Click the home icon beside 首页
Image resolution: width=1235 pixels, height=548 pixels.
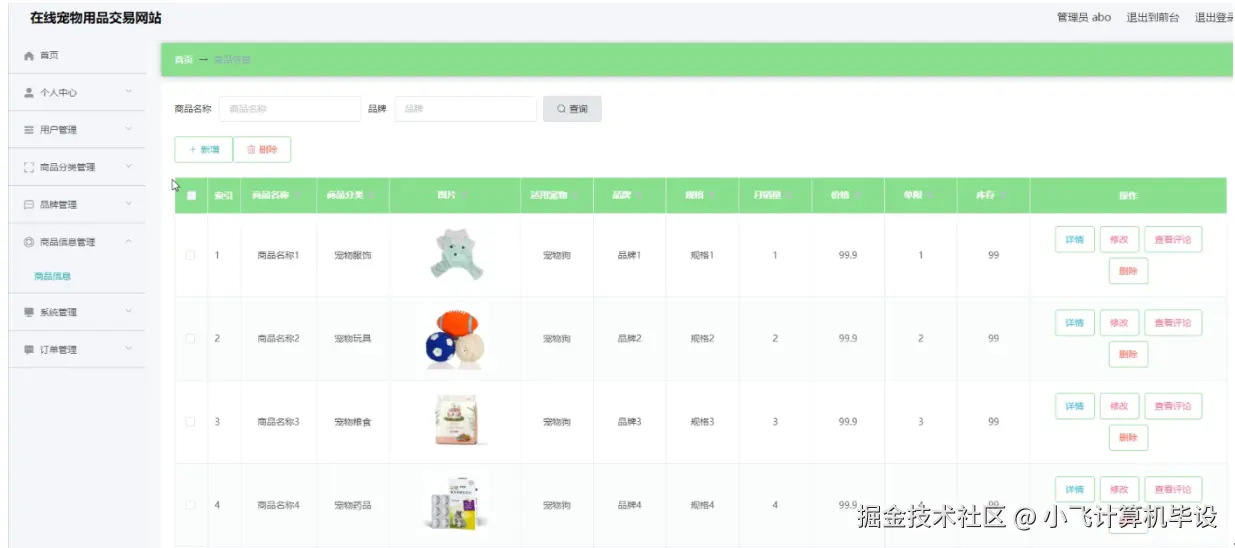pyautogui.click(x=29, y=56)
